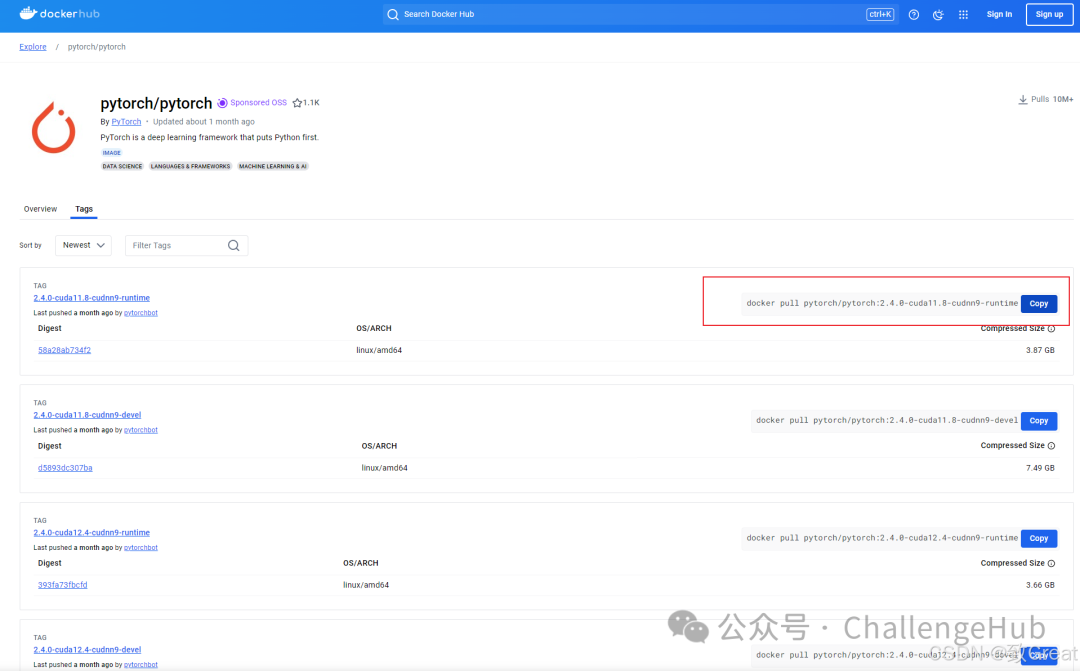
Task: Click info icon beside Compressed Size for cuda11.8-devel
Action: click(1051, 446)
